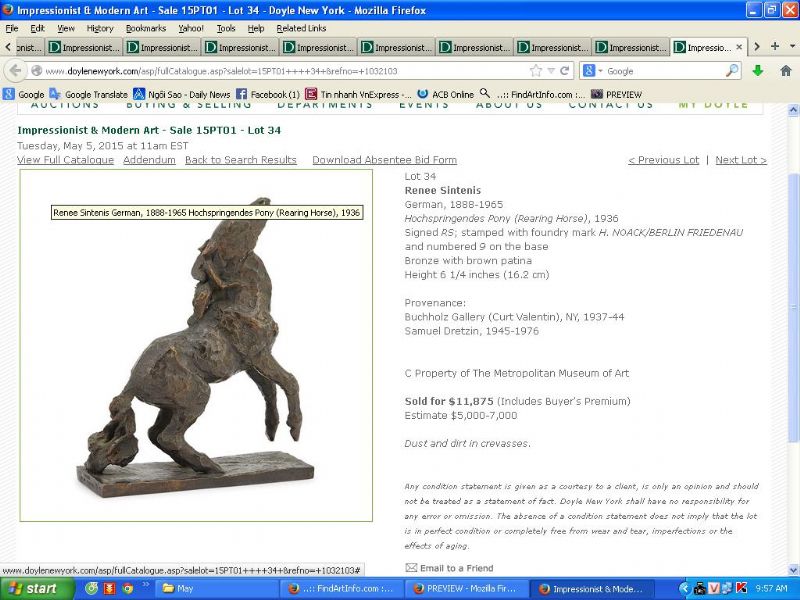Open the Facebook (1) bookmark
Screen dimensions: 800x600
[267, 94]
